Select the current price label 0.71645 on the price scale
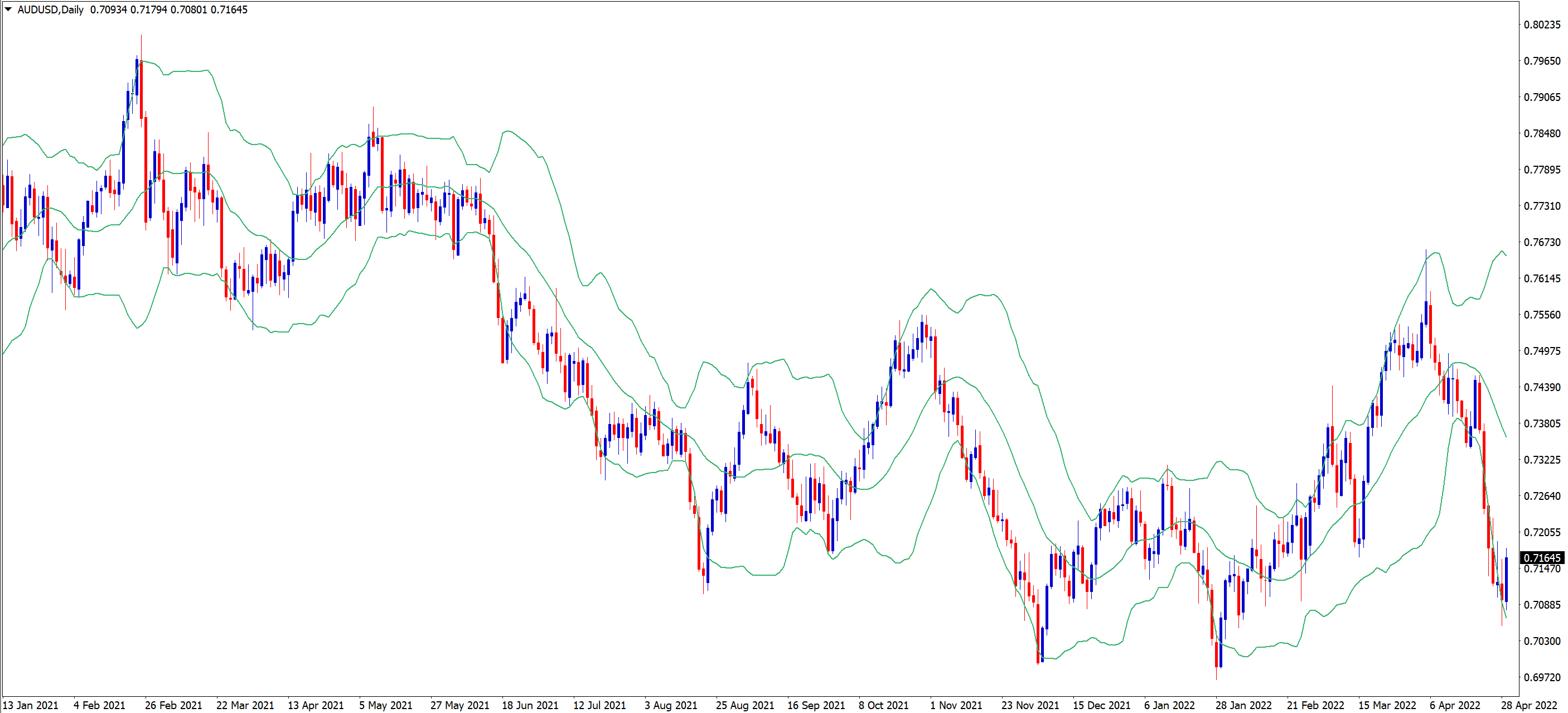 click(1542, 558)
